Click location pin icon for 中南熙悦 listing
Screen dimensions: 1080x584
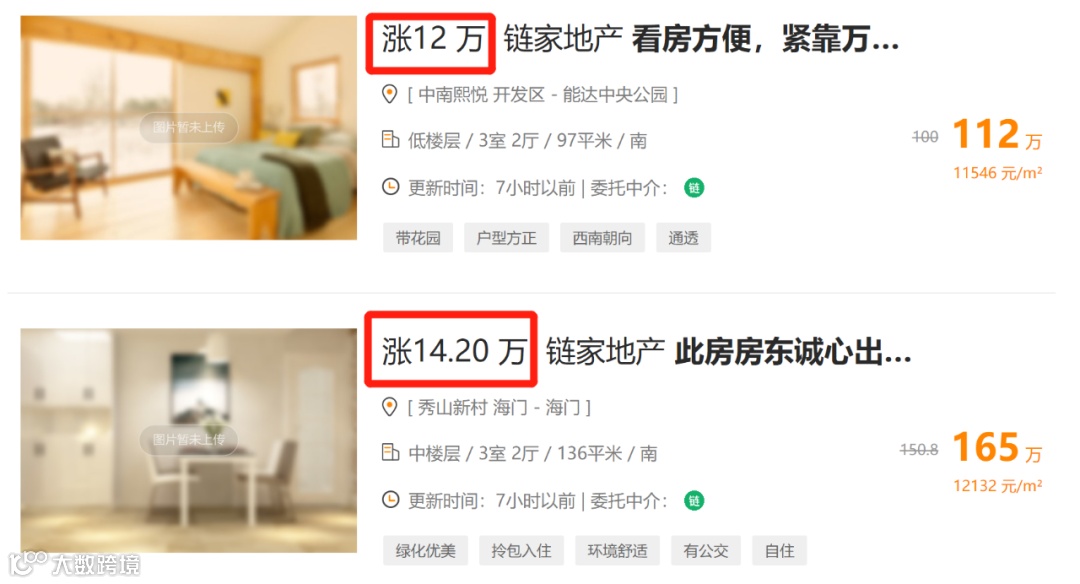coord(390,94)
